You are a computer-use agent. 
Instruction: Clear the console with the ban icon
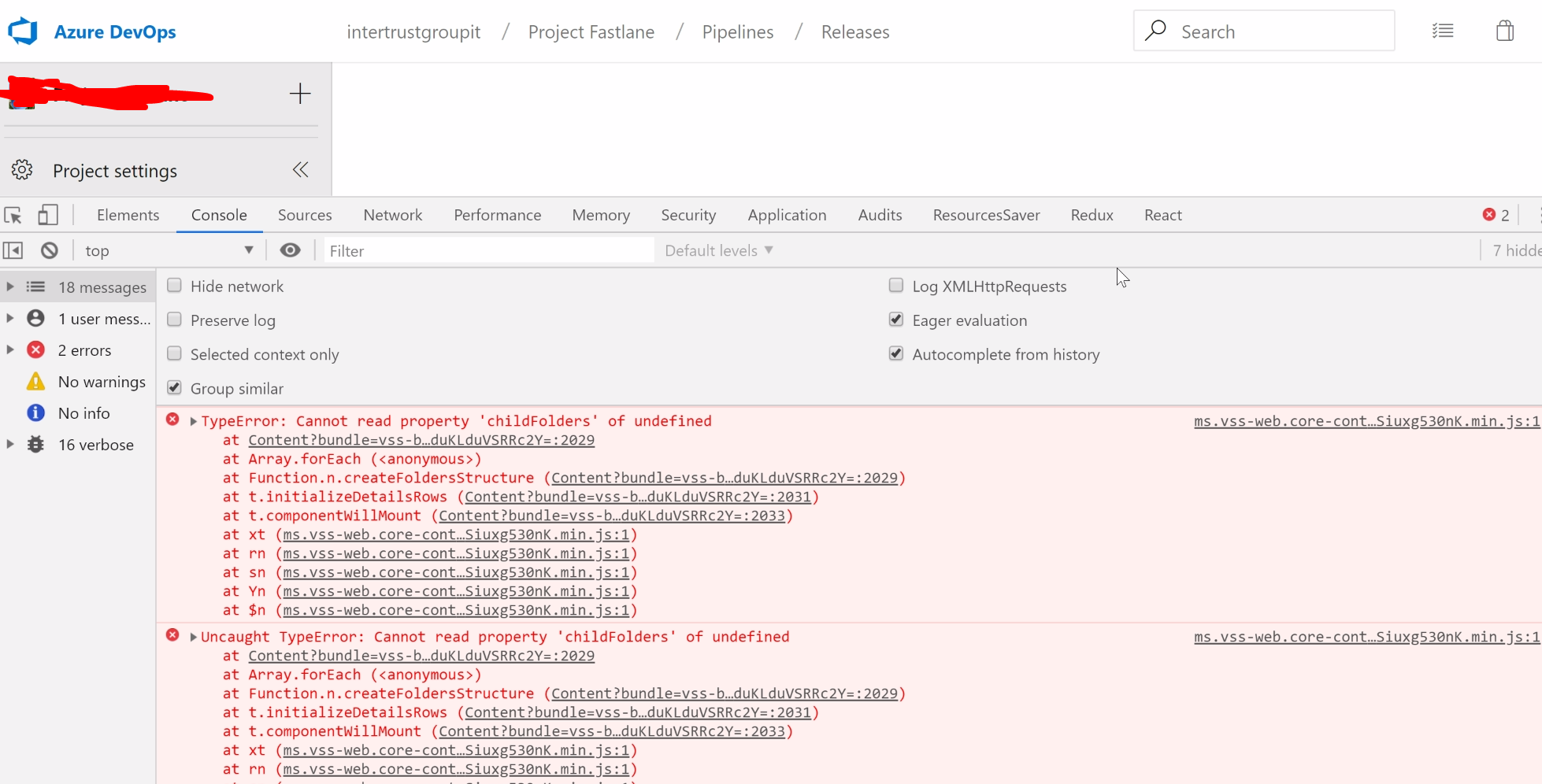click(x=50, y=250)
